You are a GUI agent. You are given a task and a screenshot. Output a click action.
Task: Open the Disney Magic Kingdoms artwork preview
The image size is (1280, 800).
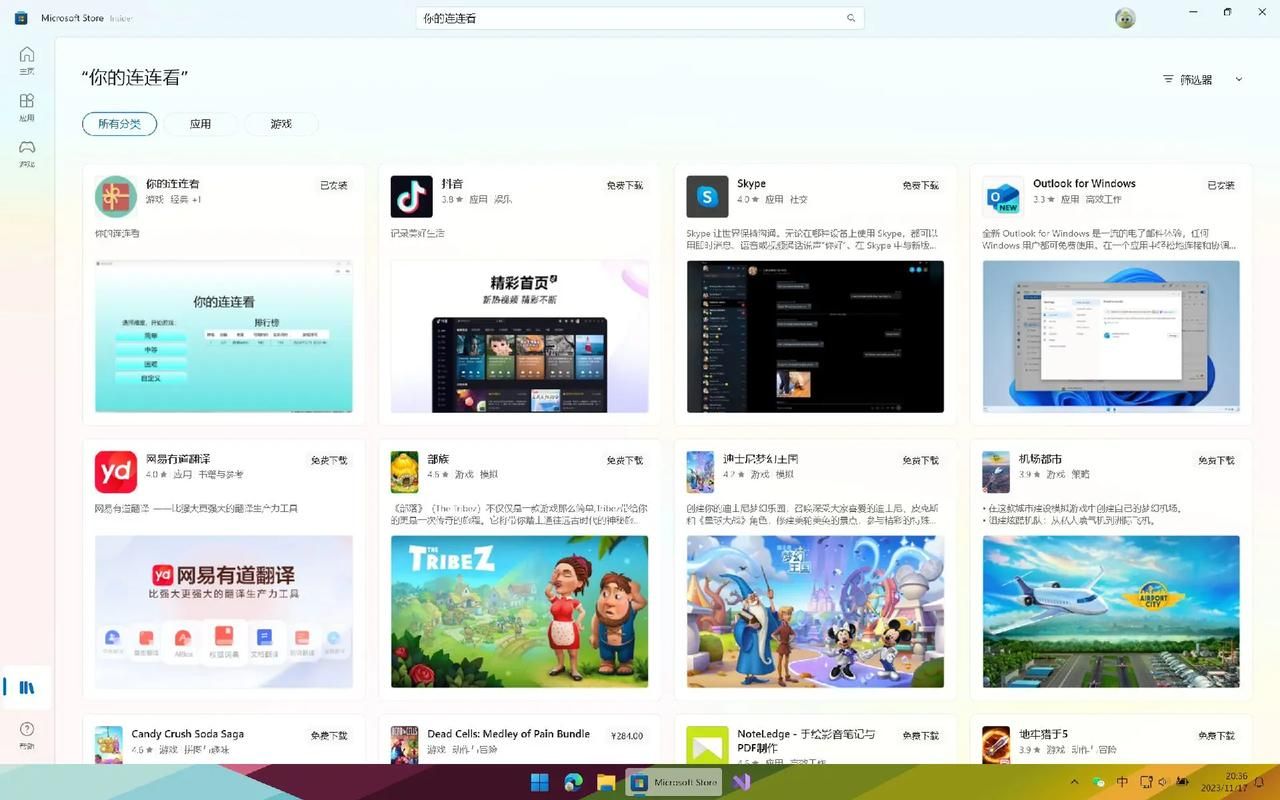pyautogui.click(x=815, y=612)
